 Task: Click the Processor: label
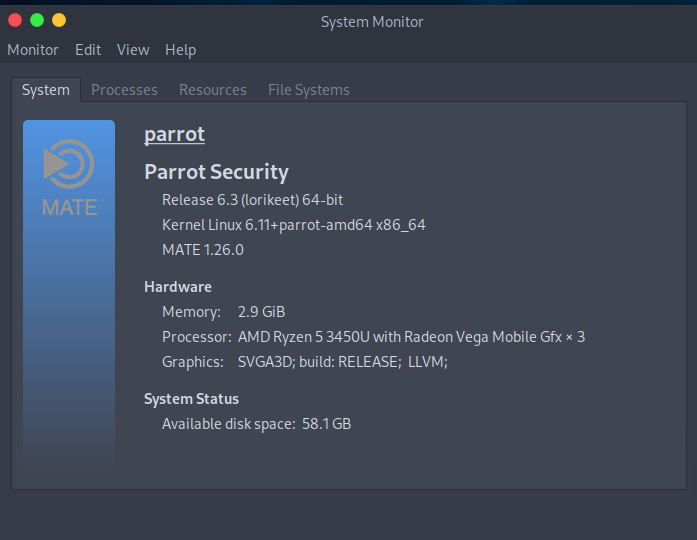pyautogui.click(x=197, y=337)
